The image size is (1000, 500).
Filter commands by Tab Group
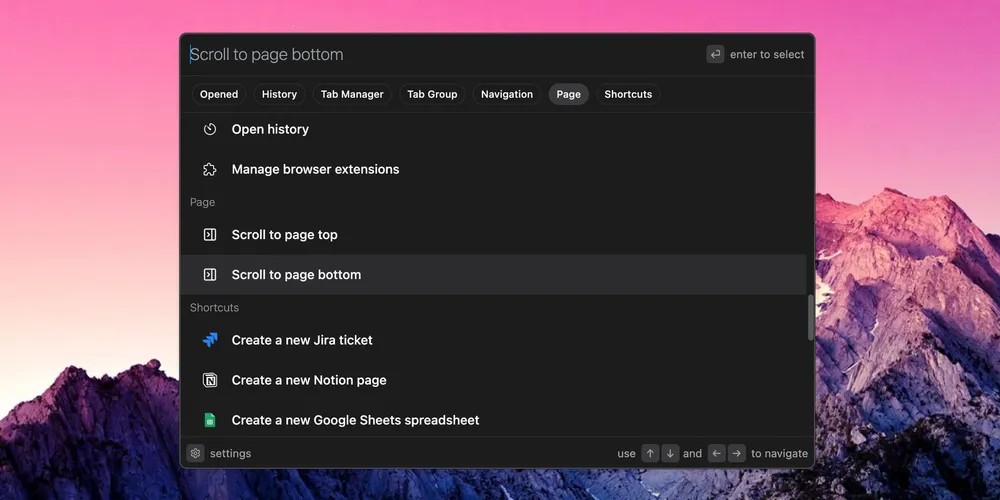[432, 94]
